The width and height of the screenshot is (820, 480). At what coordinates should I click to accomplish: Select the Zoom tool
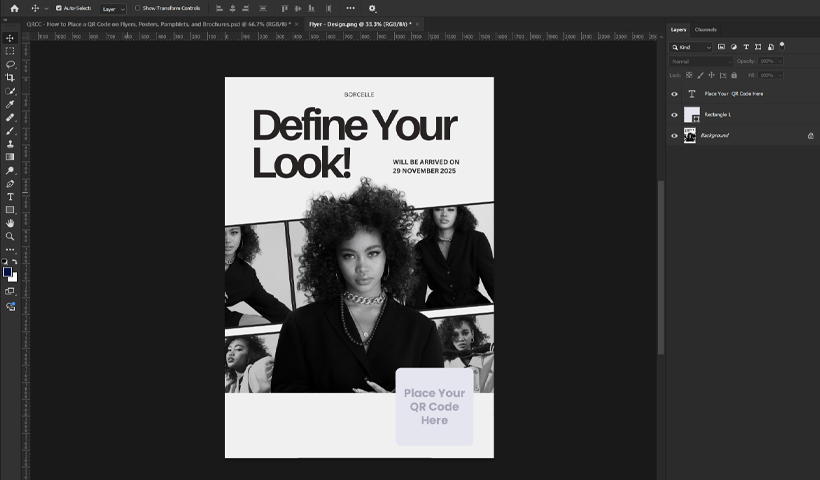10,236
